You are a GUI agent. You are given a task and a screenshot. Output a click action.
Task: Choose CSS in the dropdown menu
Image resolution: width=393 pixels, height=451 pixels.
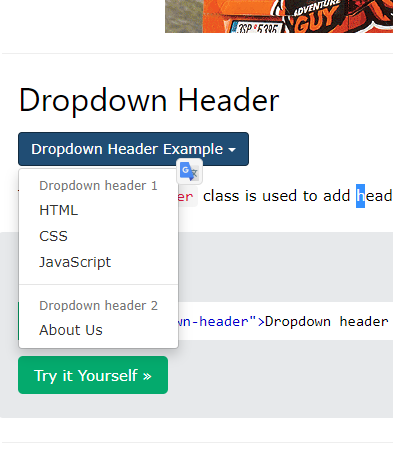click(x=98, y=236)
